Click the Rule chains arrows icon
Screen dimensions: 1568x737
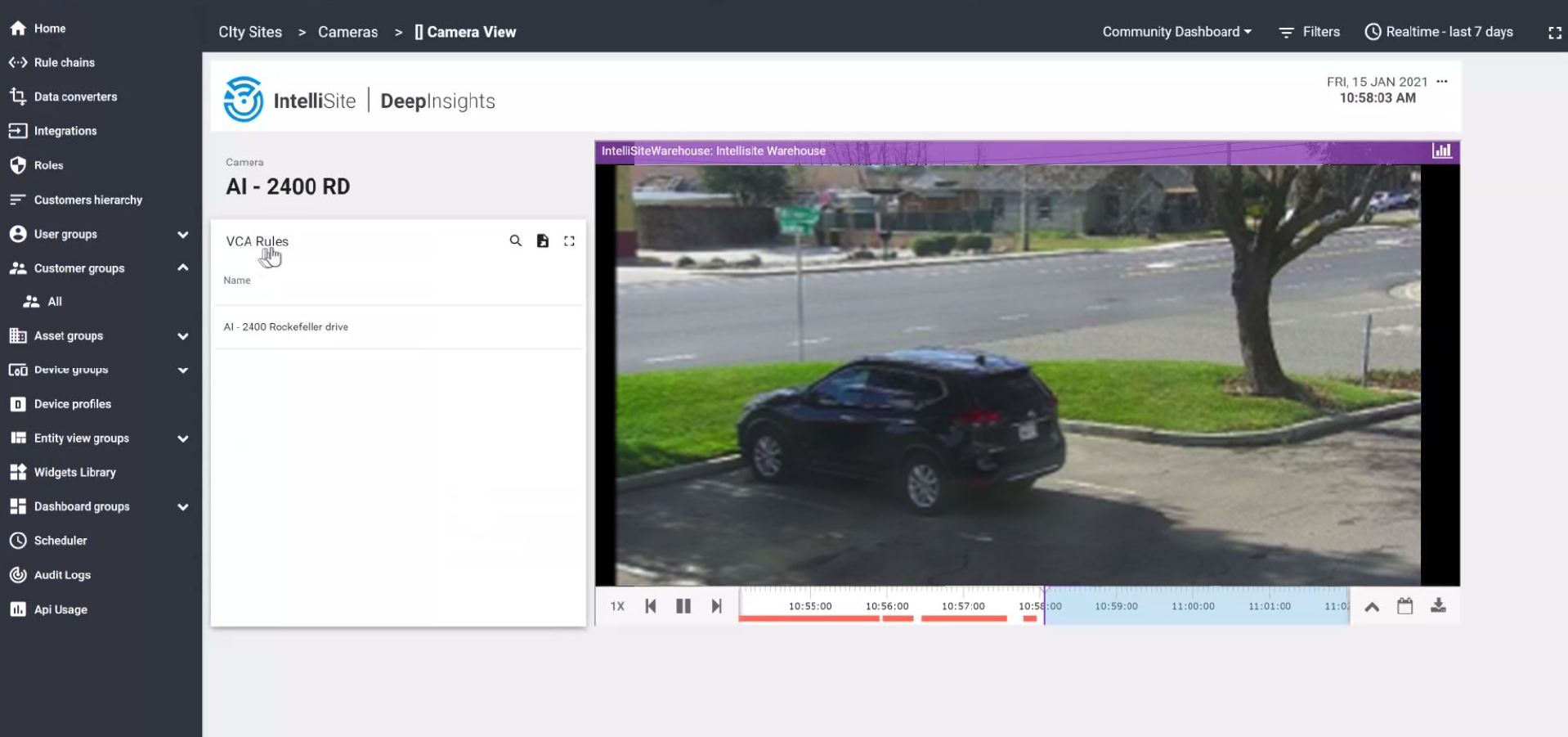pyautogui.click(x=18, y=62)
